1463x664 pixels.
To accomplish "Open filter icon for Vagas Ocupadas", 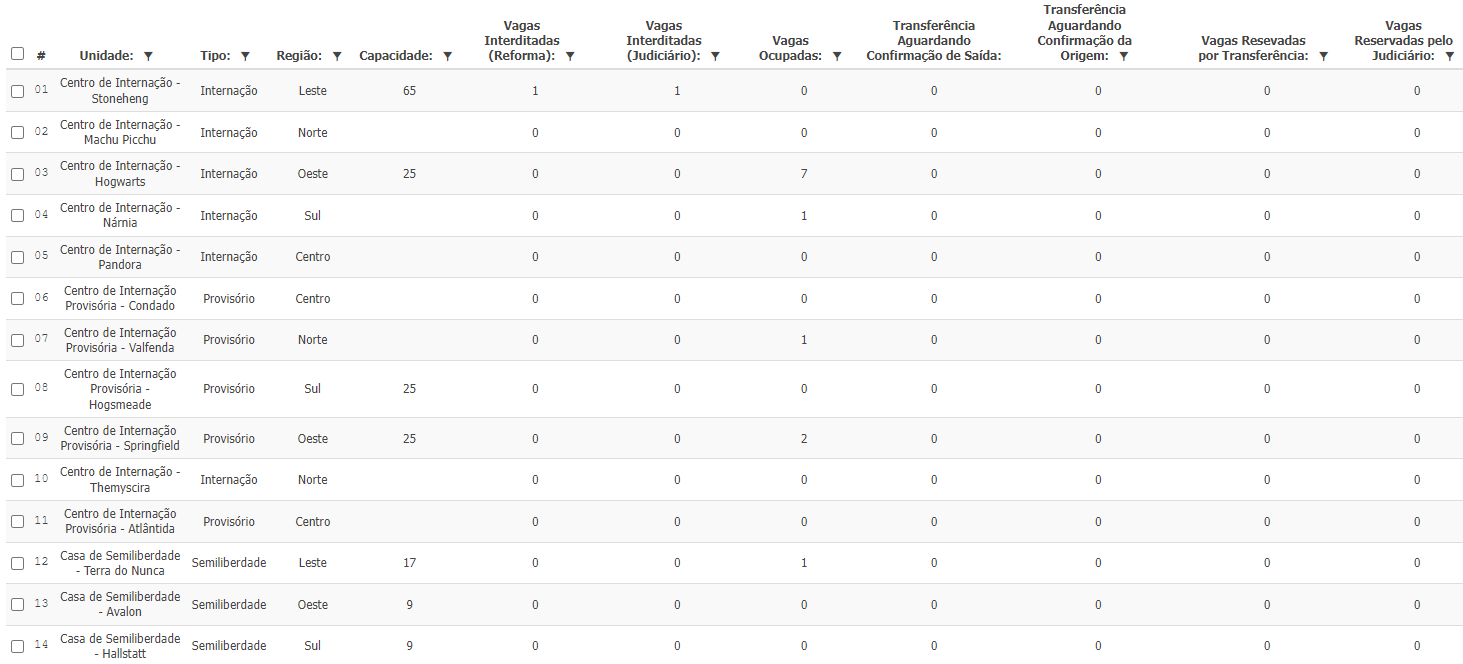I will [x=837, y=57].
